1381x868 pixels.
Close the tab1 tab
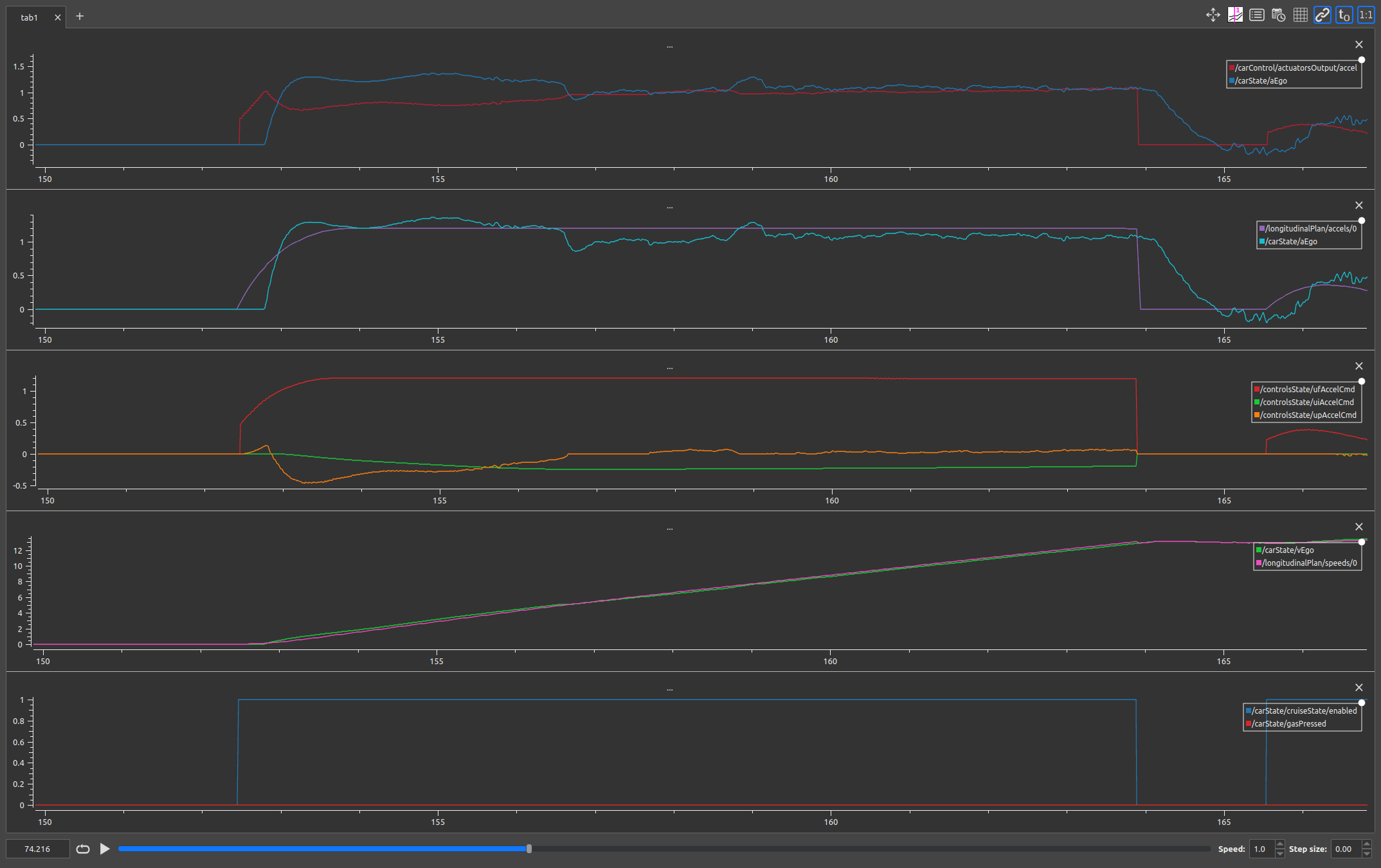58,17
